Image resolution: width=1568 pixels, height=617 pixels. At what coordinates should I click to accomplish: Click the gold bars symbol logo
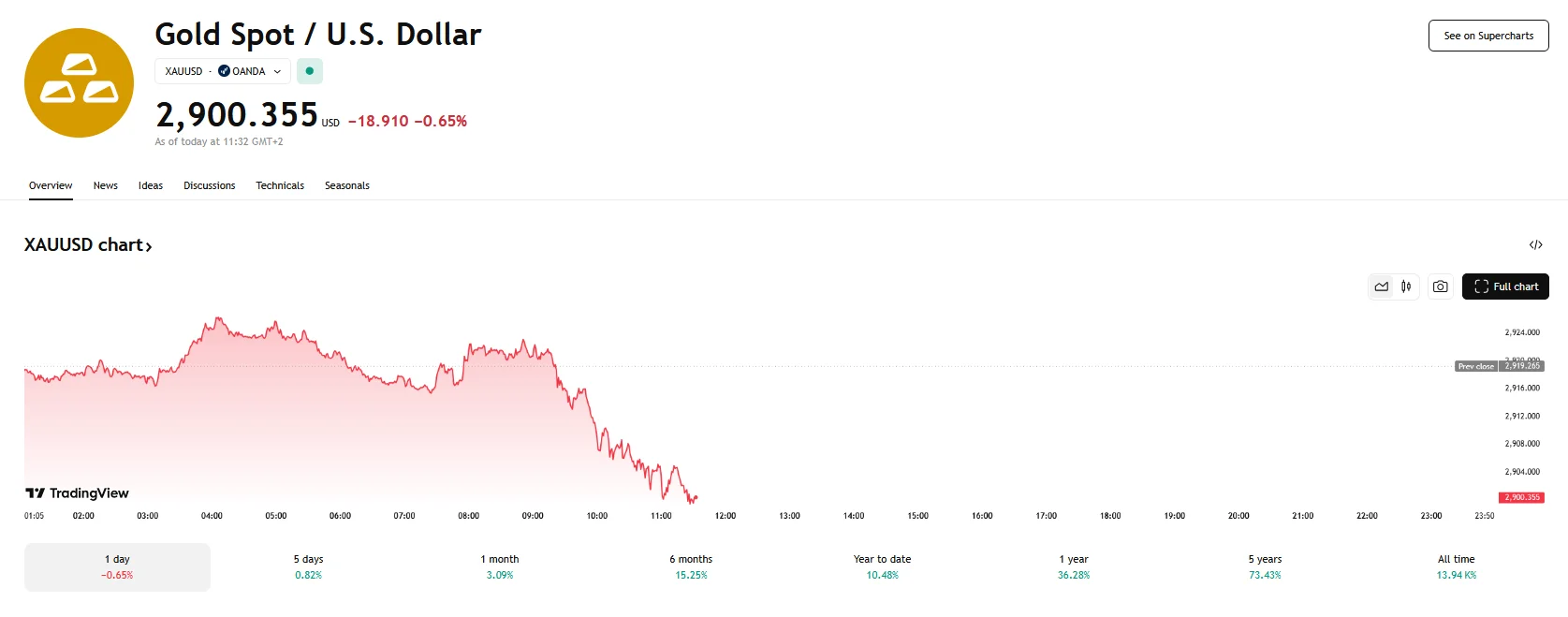[79, 82]
